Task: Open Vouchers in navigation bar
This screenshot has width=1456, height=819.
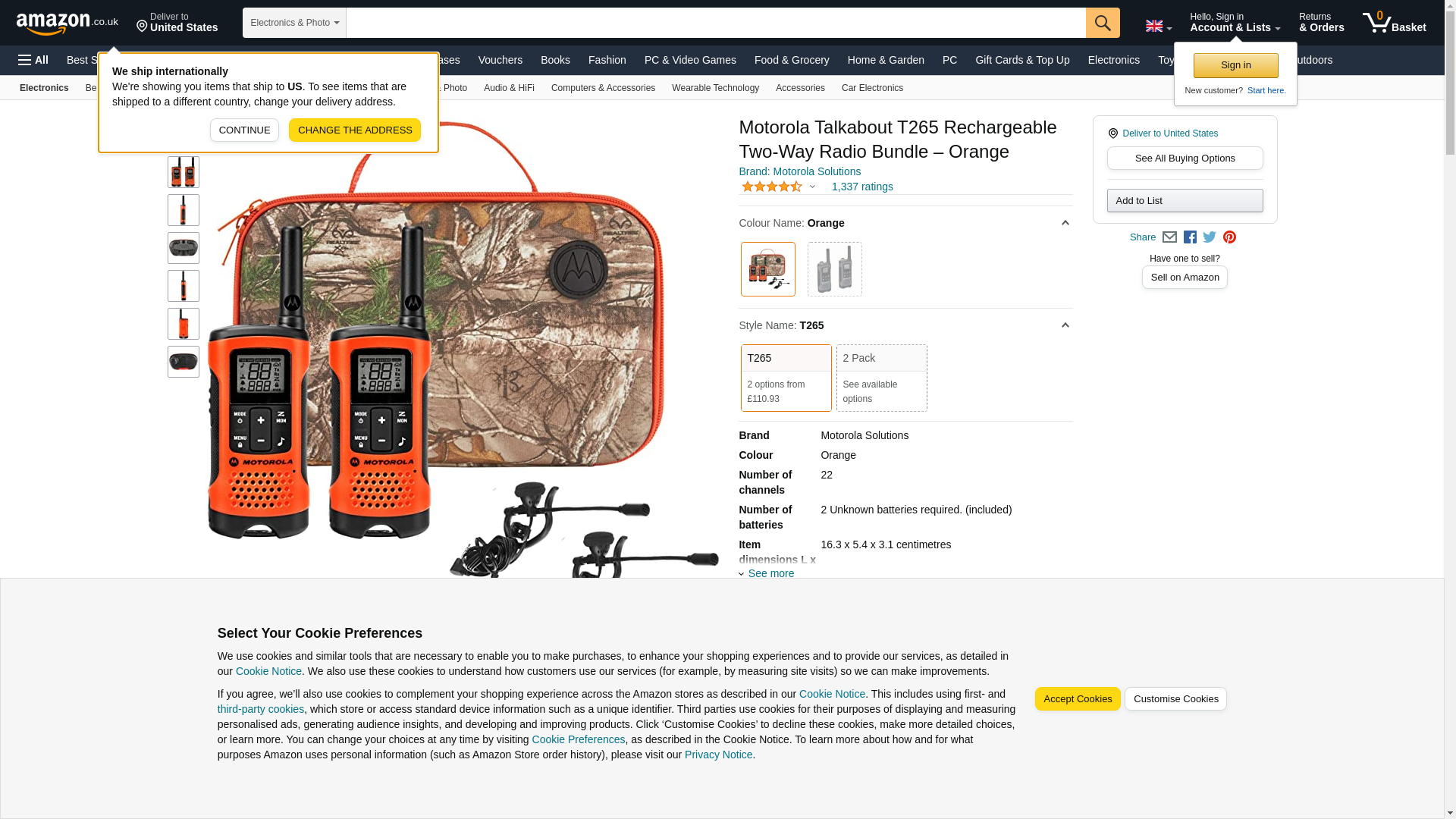Action: click(x=500, y=60)
